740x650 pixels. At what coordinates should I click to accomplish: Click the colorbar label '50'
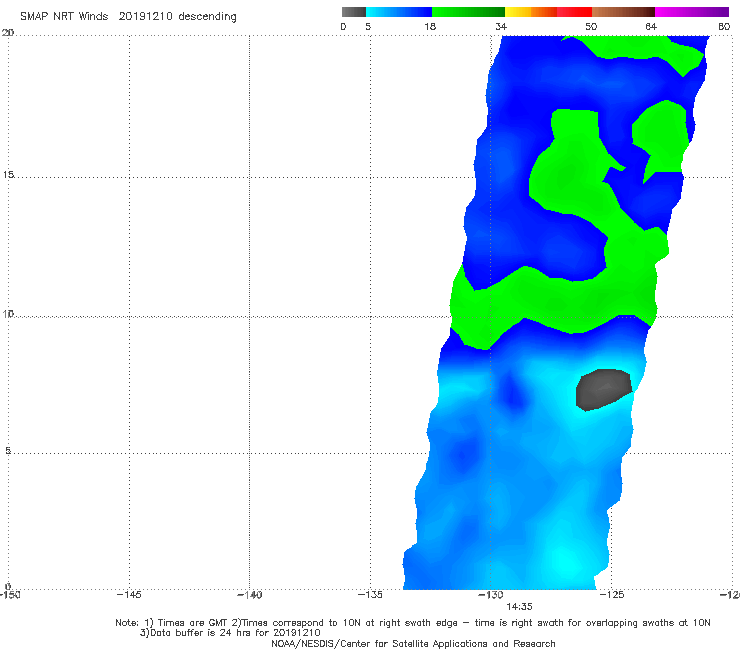(591, 27)
